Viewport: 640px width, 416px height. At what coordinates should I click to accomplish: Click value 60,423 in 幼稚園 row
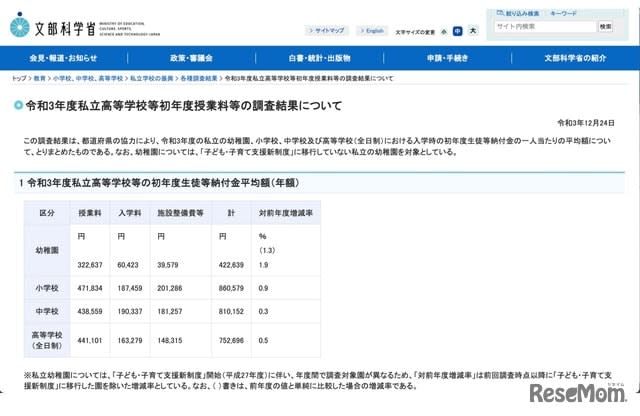[128, 265]
